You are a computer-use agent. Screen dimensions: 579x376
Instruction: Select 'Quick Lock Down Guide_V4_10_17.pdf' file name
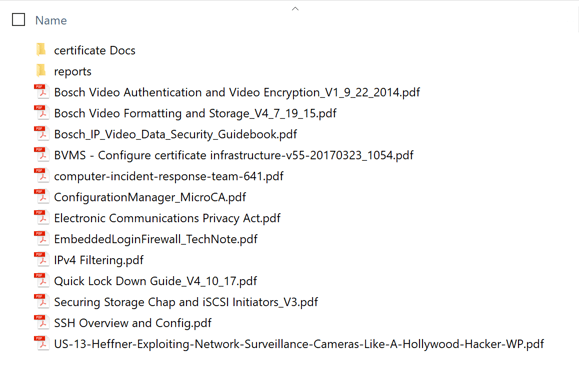click(x=155, y=282)
